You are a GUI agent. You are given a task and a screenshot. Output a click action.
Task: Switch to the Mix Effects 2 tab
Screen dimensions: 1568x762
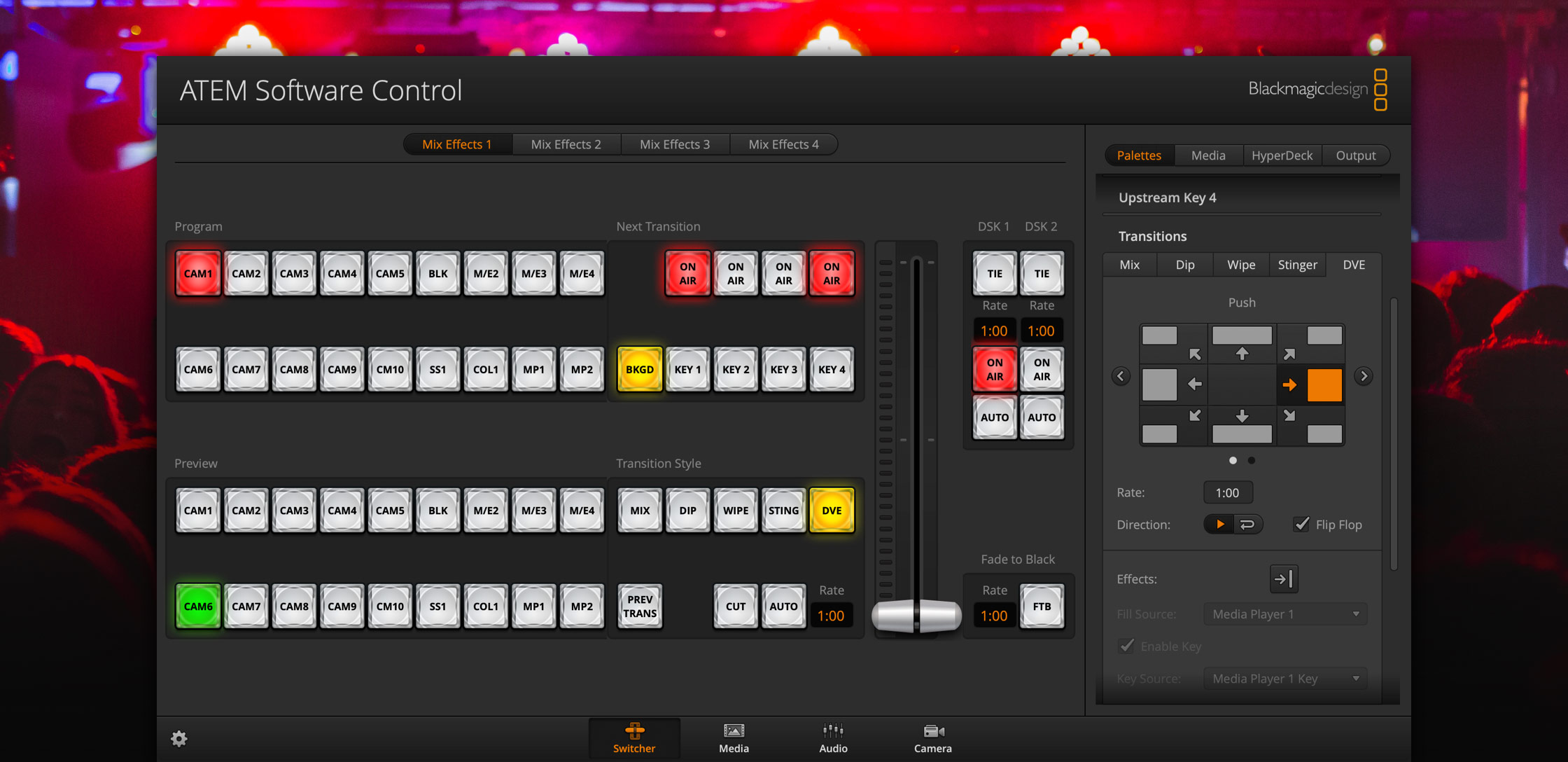tap(566, 144)
